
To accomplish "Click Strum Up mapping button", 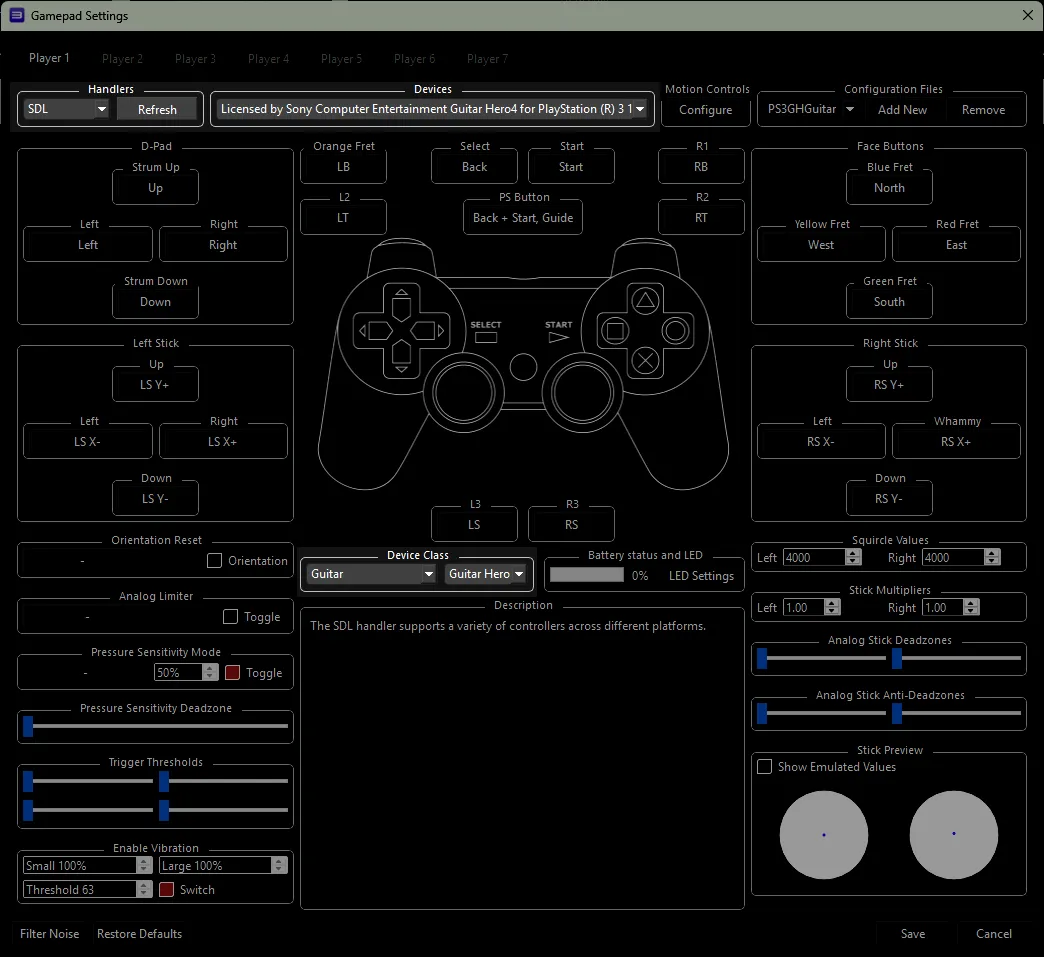I will coord(155,188).
